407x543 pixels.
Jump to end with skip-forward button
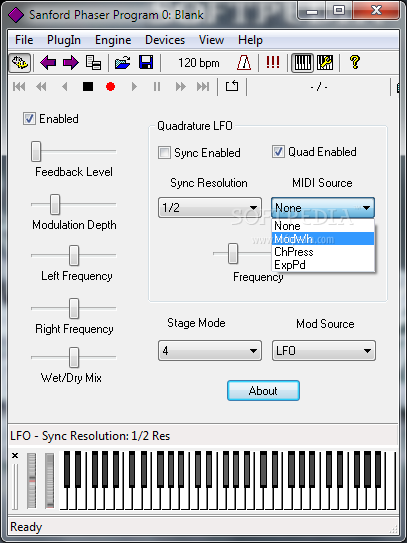203,87
